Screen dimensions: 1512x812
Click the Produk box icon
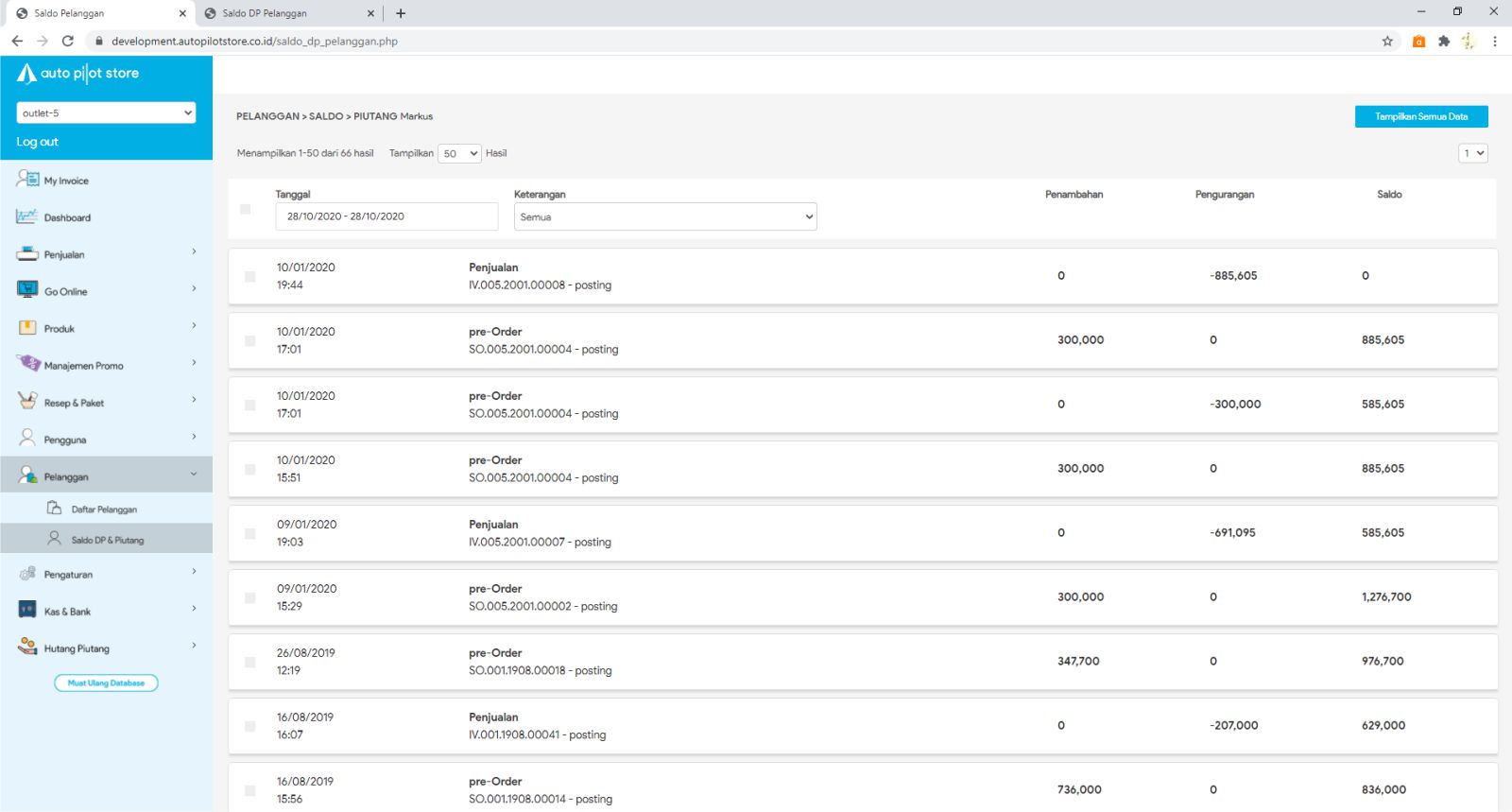point(27,328)
